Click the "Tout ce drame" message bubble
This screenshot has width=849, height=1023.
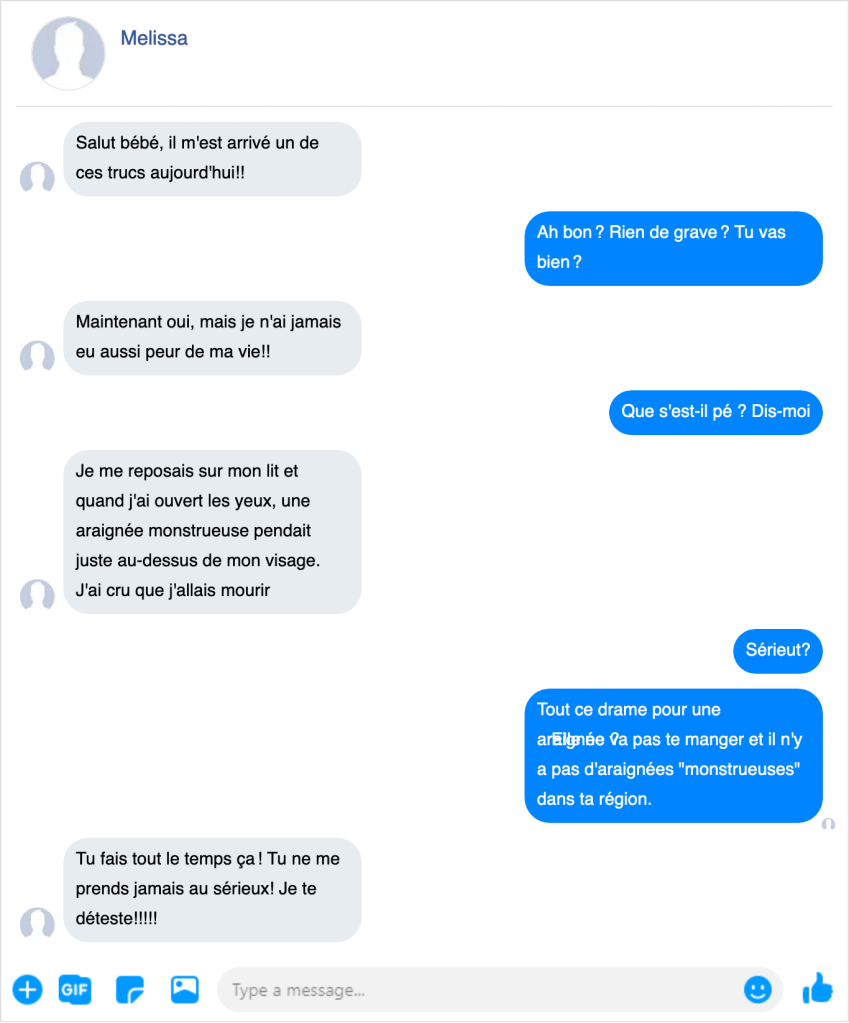673,755
